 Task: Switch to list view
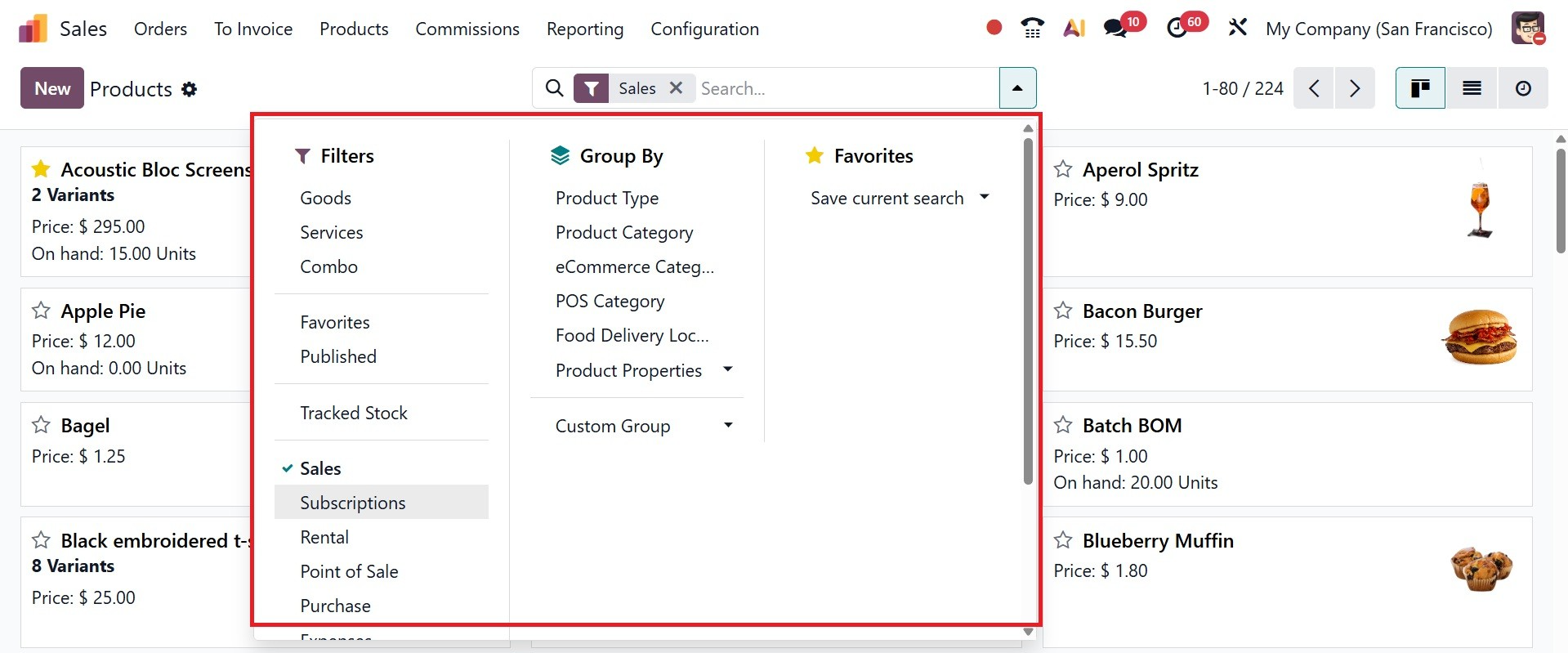point(1472,88)
